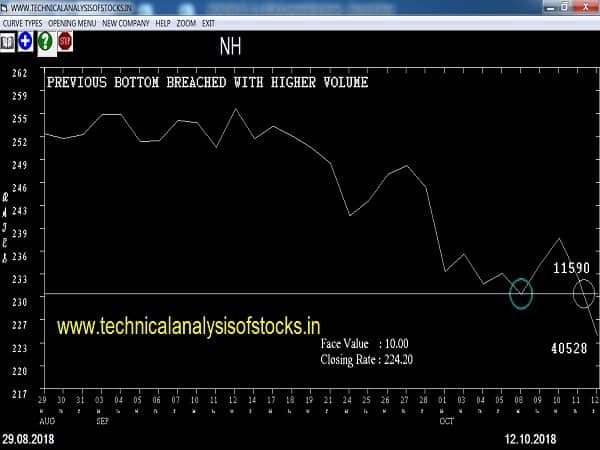
Task: Click the teal circle marker on chart
Action: click(521, 293)
